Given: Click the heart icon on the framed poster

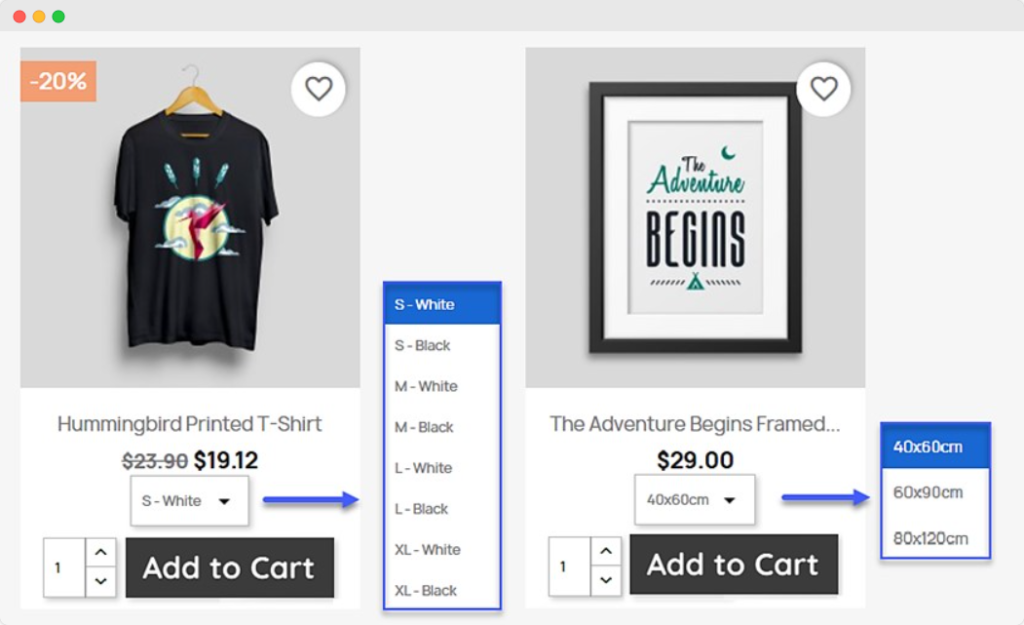Looking at the screenshot, I should (x=823, y=89).
